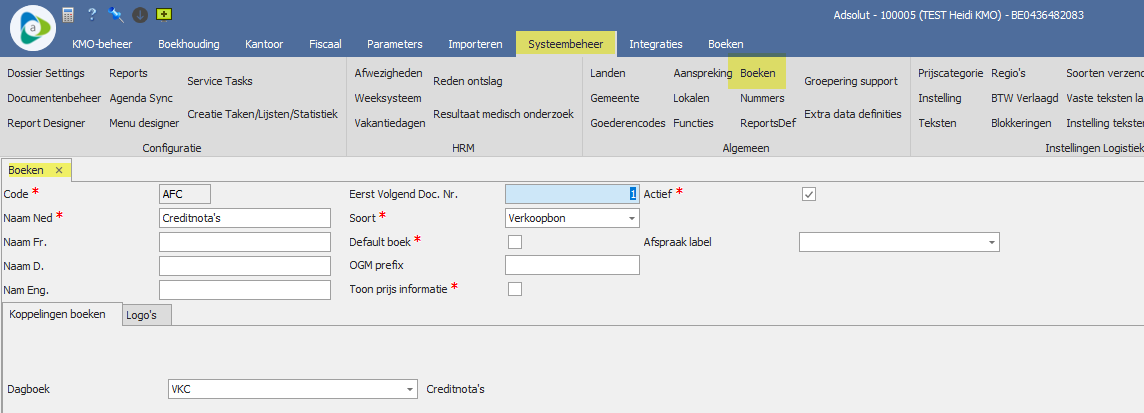
Task: Open the Dagboek dropdown showing VKC
Action: click(x=293, y=390)
